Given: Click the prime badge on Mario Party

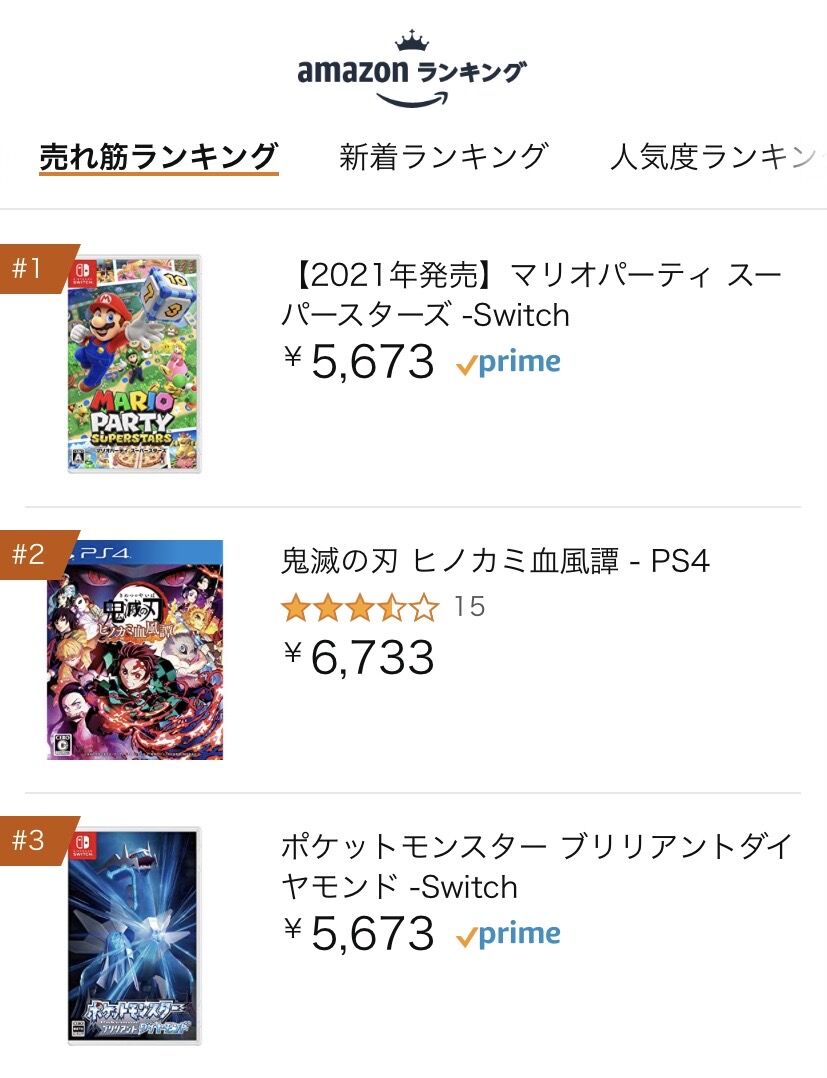Looking at the screenshot, I should [x=508, y=363].
